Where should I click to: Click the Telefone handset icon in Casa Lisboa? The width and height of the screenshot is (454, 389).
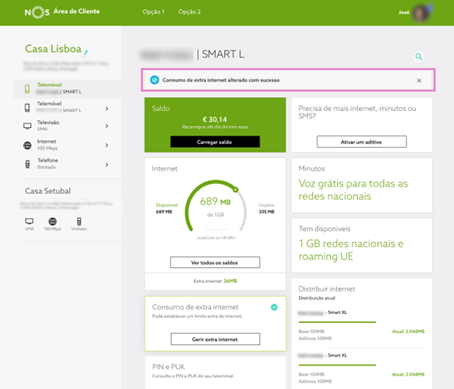click(28, 164)
